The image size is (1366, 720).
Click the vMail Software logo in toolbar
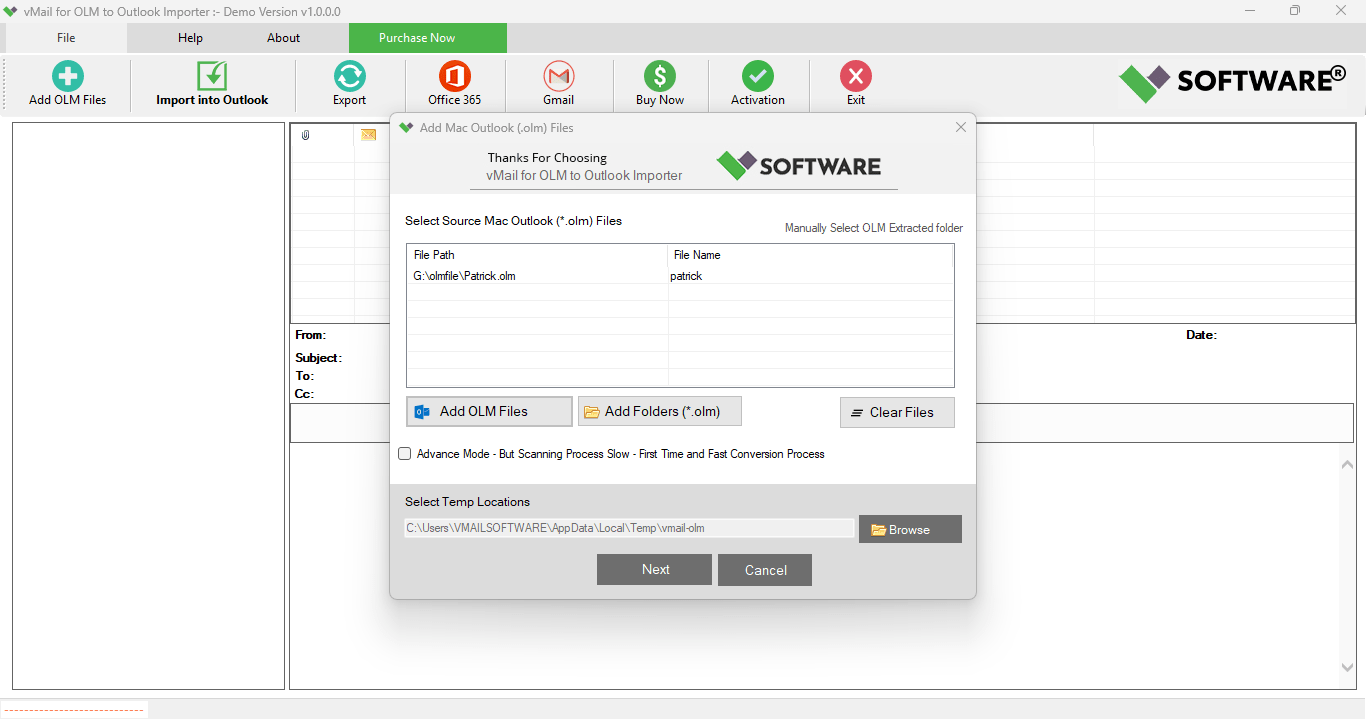click(1232, 82)
